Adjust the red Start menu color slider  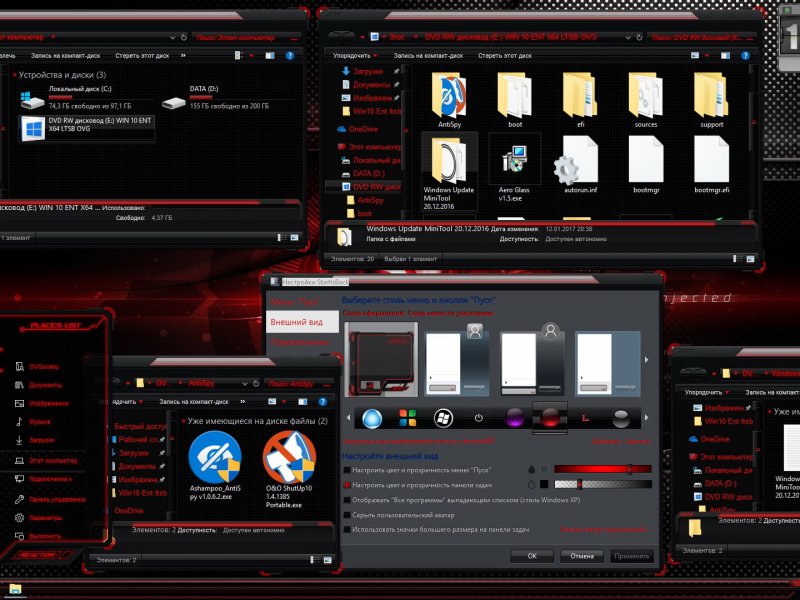tap(603, 469)
